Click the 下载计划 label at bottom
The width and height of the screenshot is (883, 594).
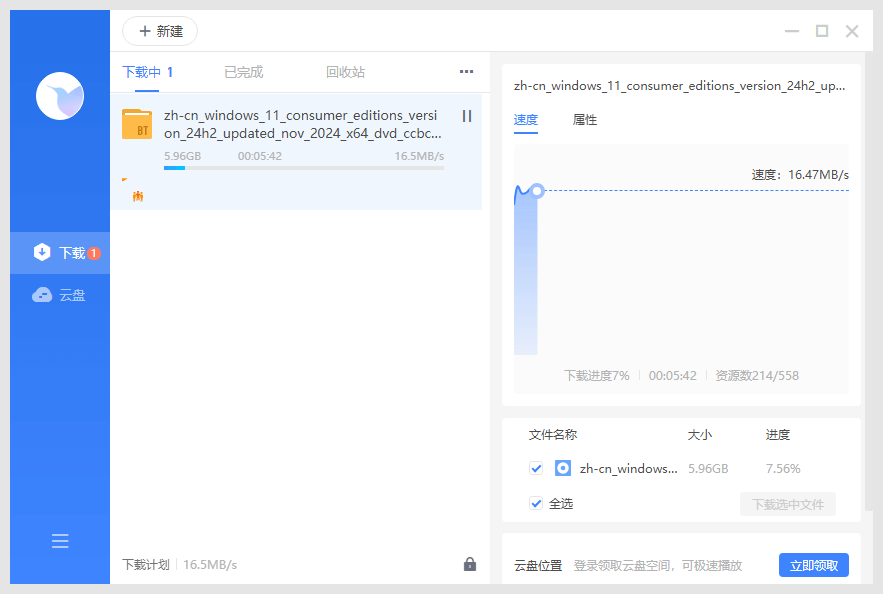pos(146,565)
